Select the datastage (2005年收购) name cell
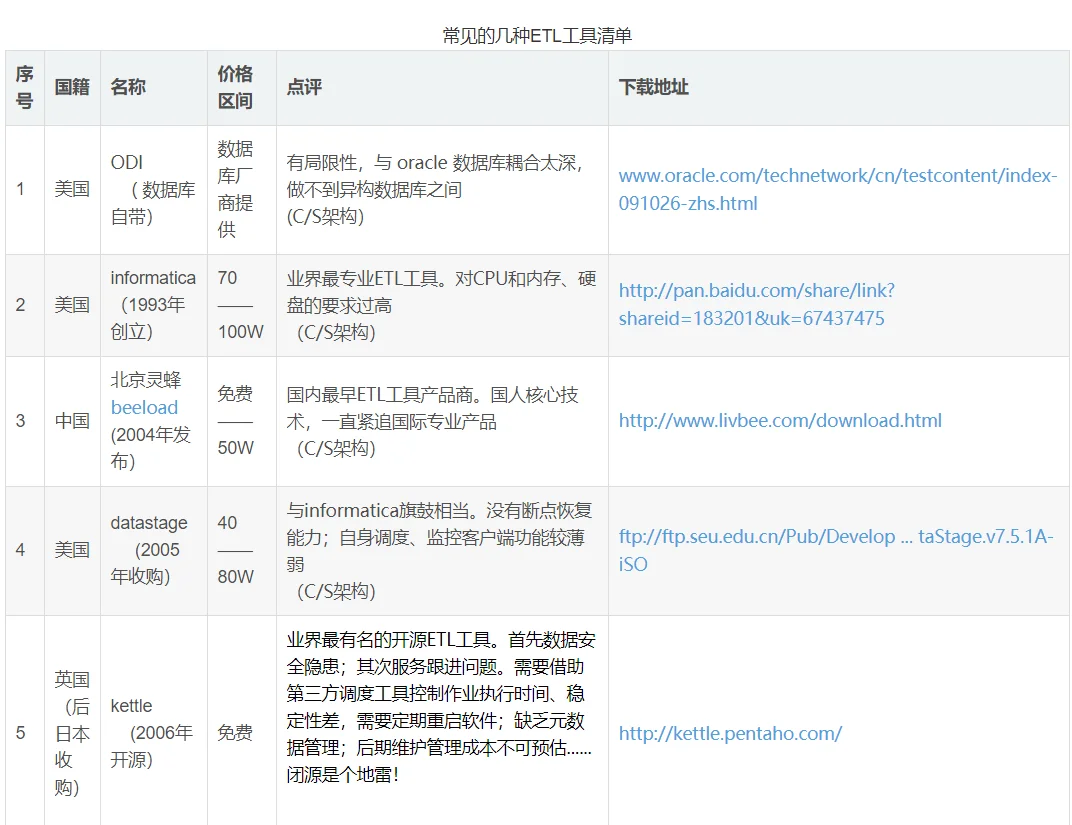Viewport: 1072px width, 825px height. 154,550
